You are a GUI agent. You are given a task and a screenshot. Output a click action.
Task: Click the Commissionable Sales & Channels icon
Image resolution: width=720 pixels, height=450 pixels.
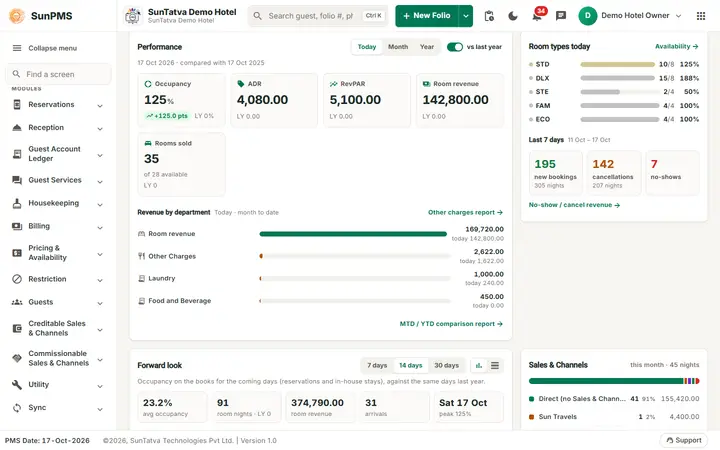(17, 358)
